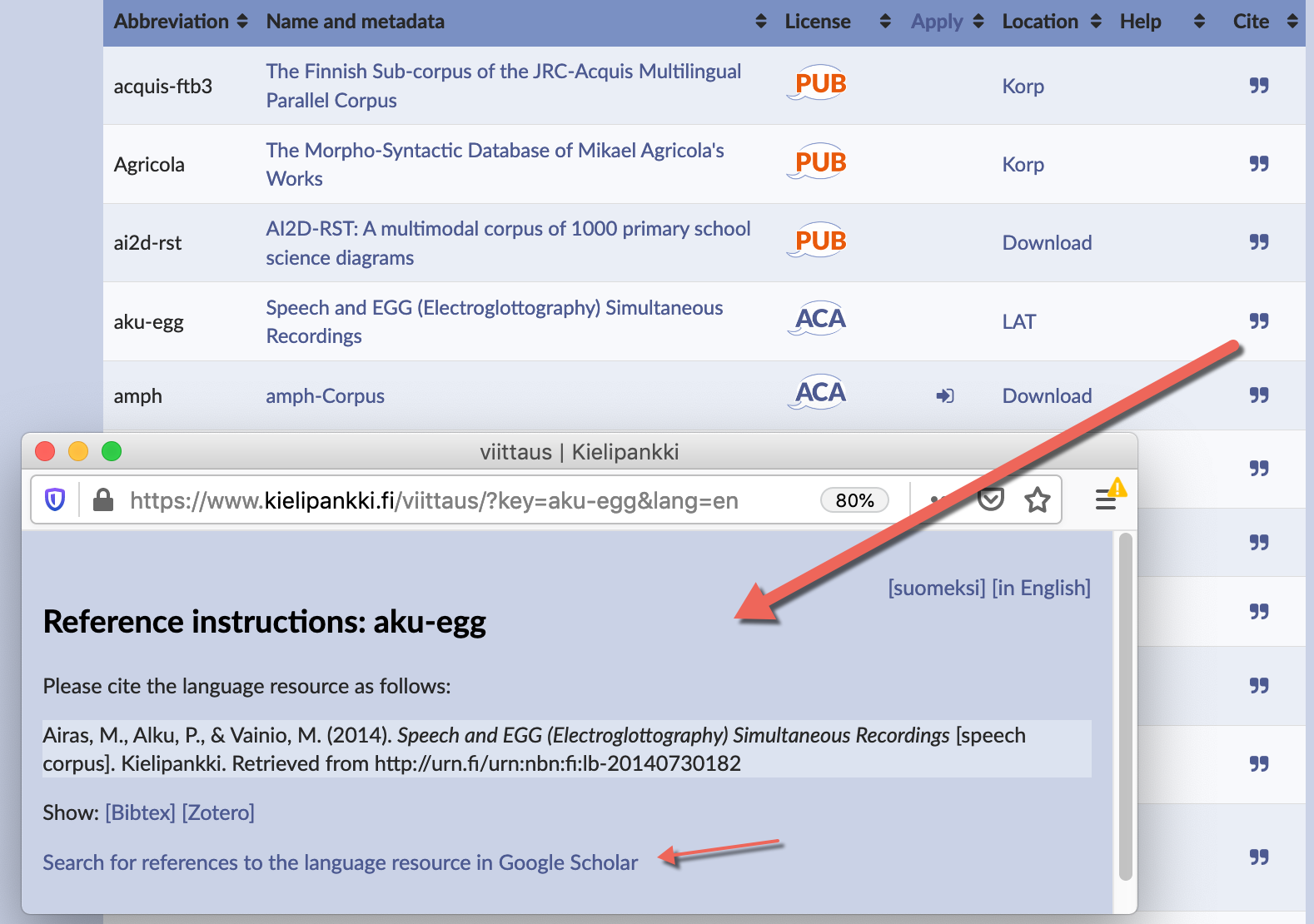The image size is (1314, 924).
Task: Open the browser hamburger menu
Action: [1106, 500]
